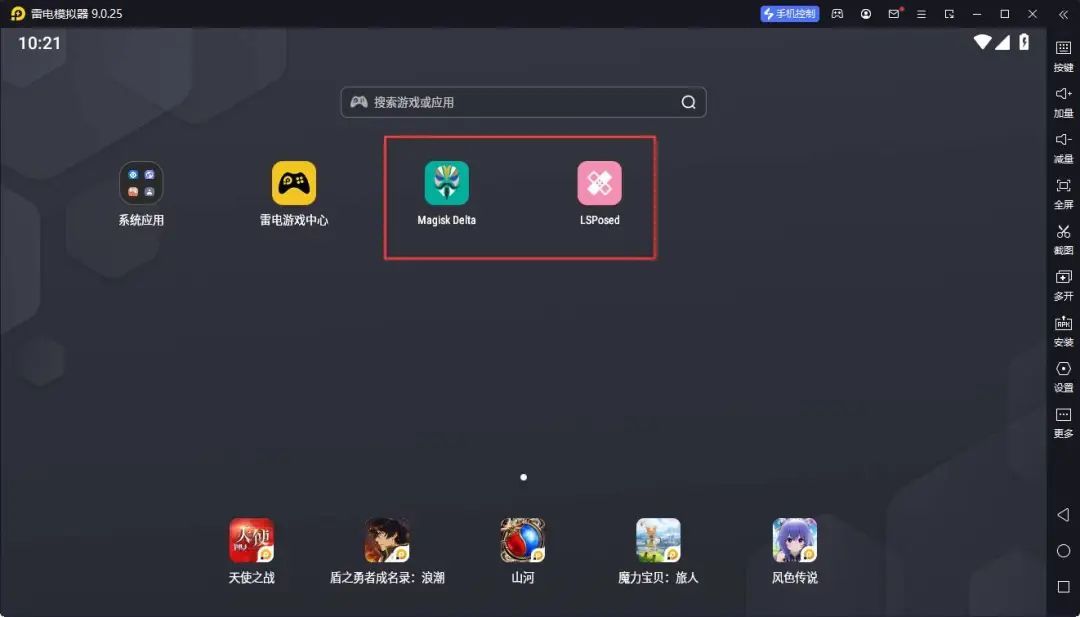Viewport: 1080px width, 617px height.
Task: Start 盾之勇者成名录:浪潮 game
Action: tap(387, 540)
